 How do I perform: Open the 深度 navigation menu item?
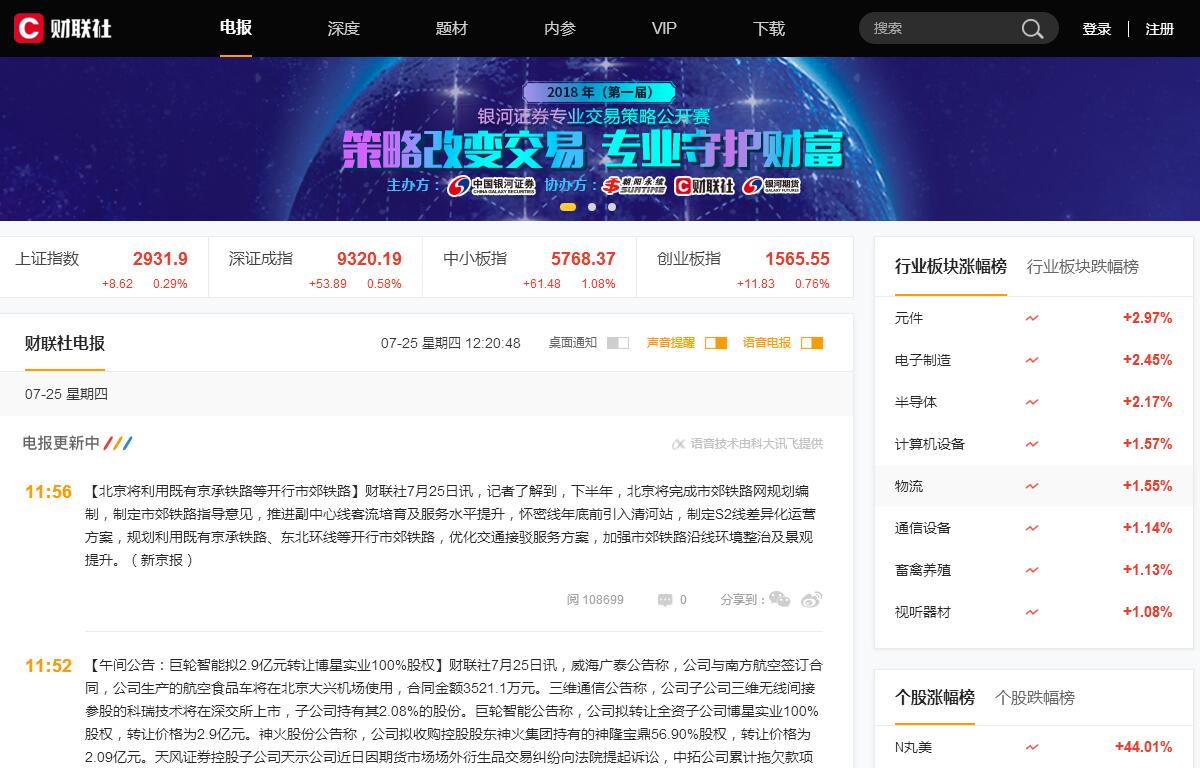343,29
